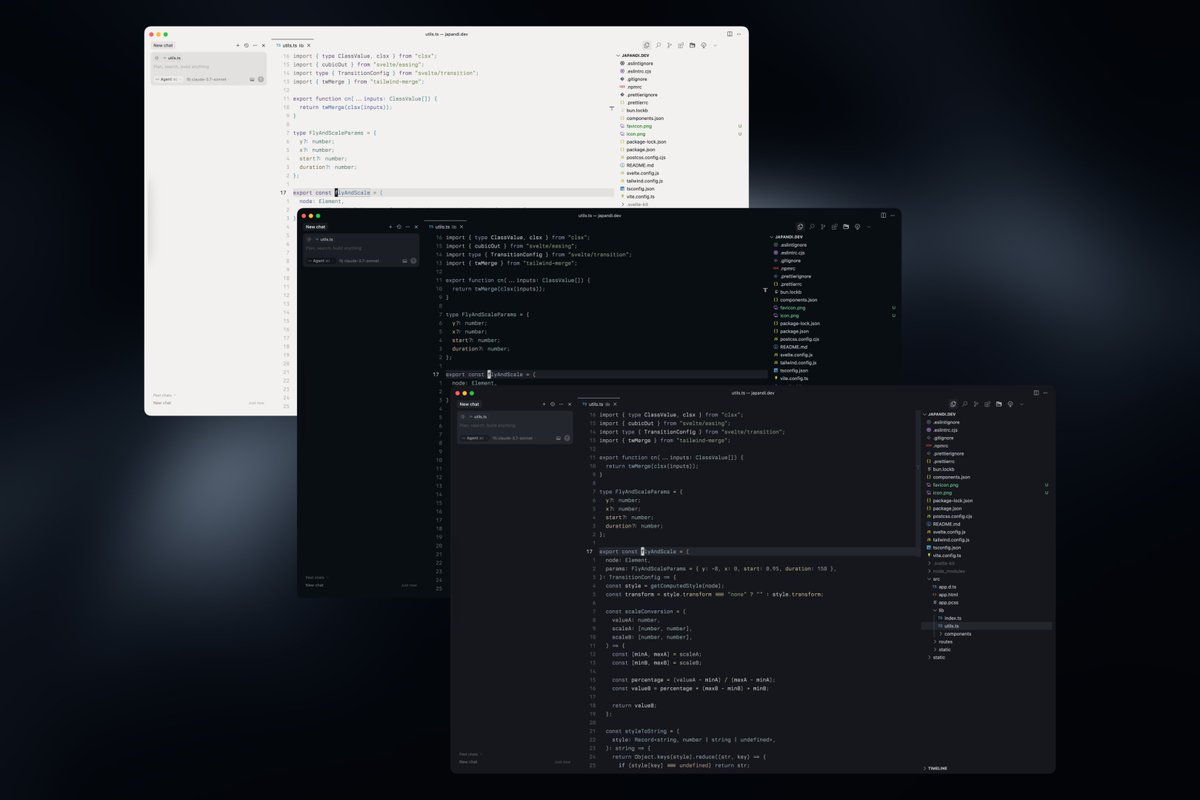Screen dimensions: 1200x800
Task: Select New chat tab in front window
Action: 469,404
